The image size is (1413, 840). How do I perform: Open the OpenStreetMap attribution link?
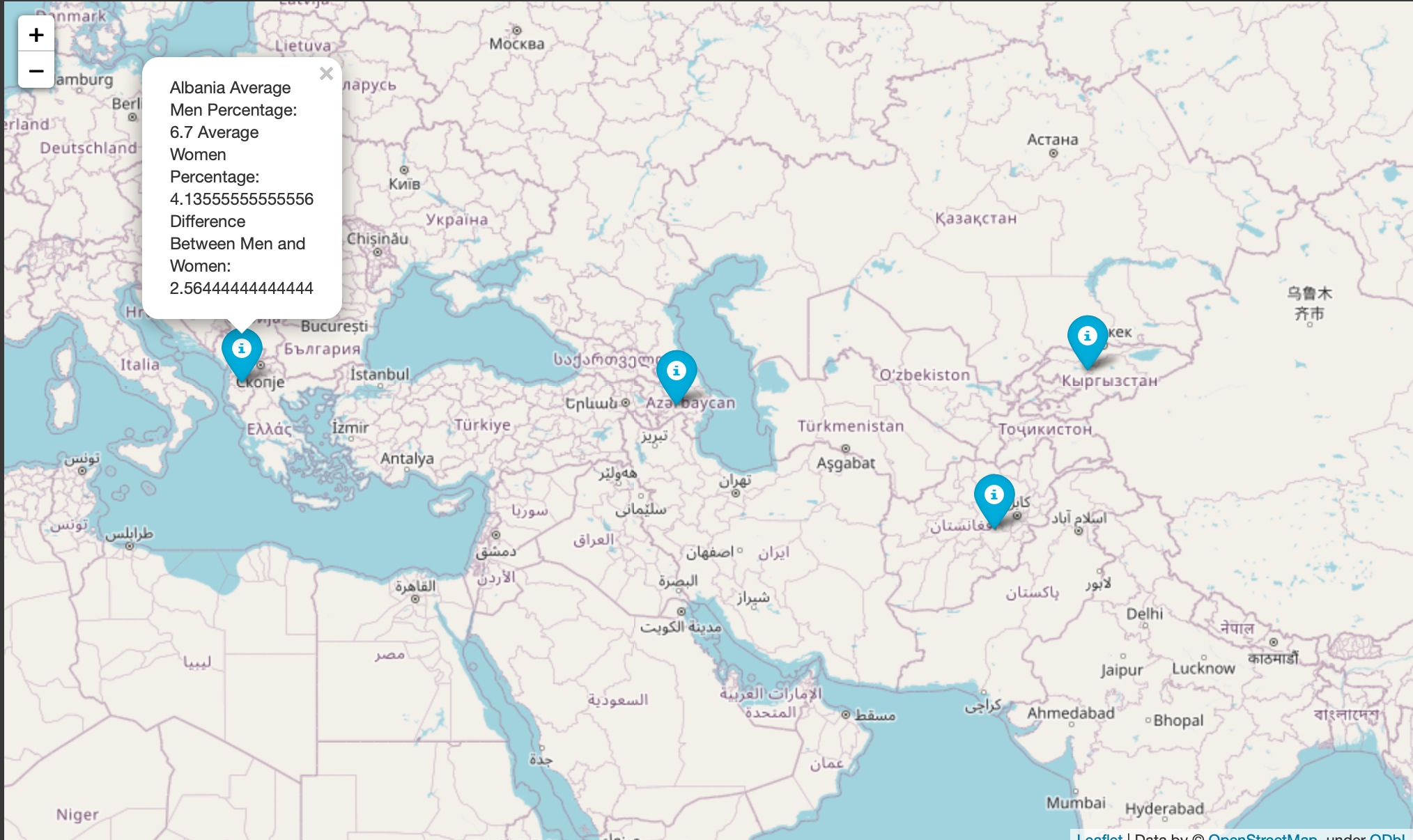pyautogui.click(x=1262, y=836)
